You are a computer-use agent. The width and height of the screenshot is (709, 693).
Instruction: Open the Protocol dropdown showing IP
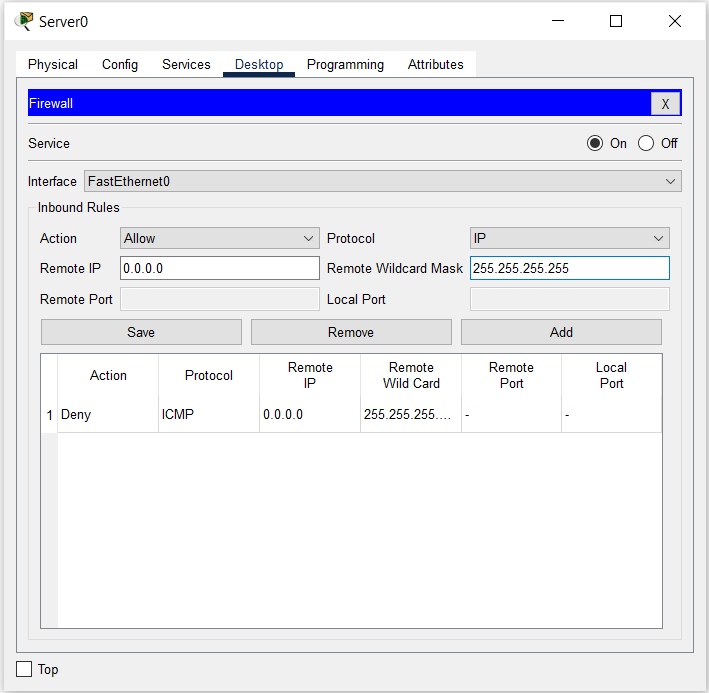[569, 238]
